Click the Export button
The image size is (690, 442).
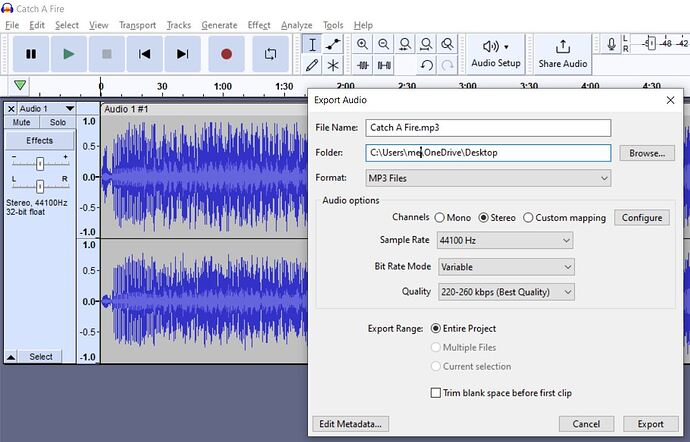click(x=650, y=424)
